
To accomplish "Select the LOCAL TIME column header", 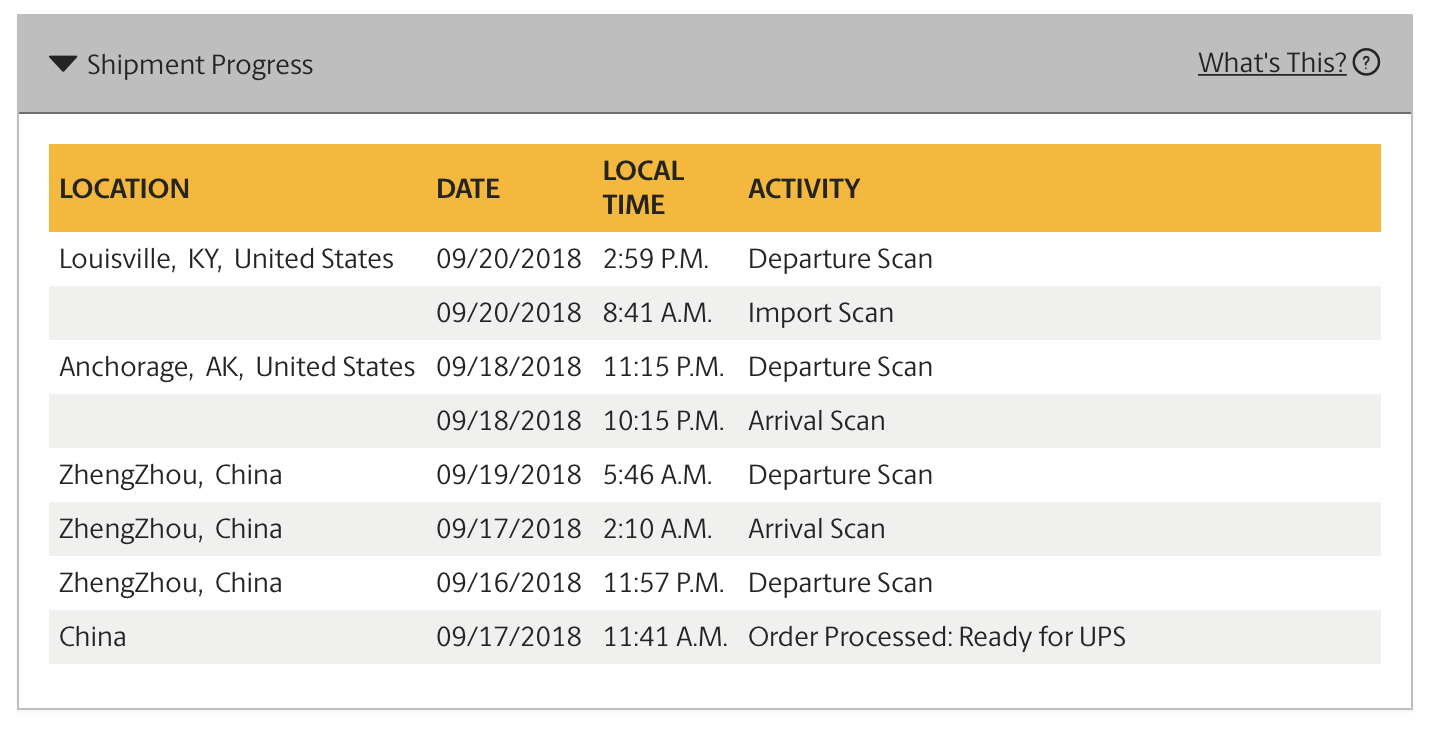I will tap(643, 187).
